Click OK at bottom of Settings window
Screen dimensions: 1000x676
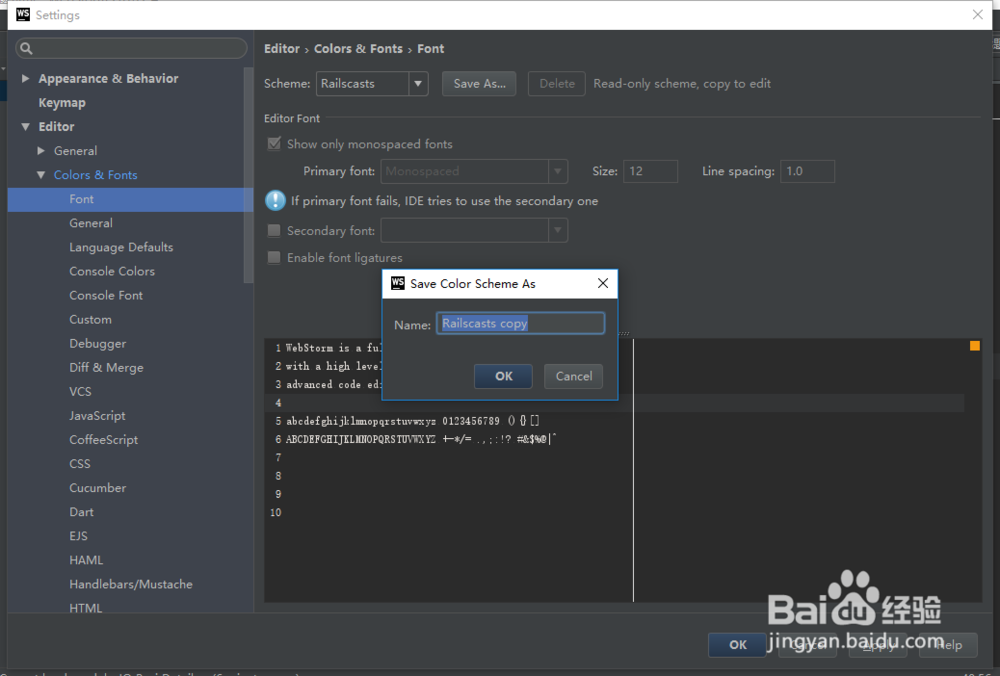(x=737, y=645)
